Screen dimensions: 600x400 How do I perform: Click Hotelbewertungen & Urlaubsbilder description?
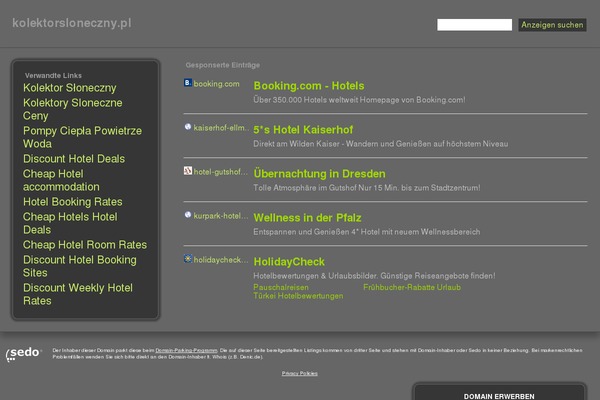[374, 276]
